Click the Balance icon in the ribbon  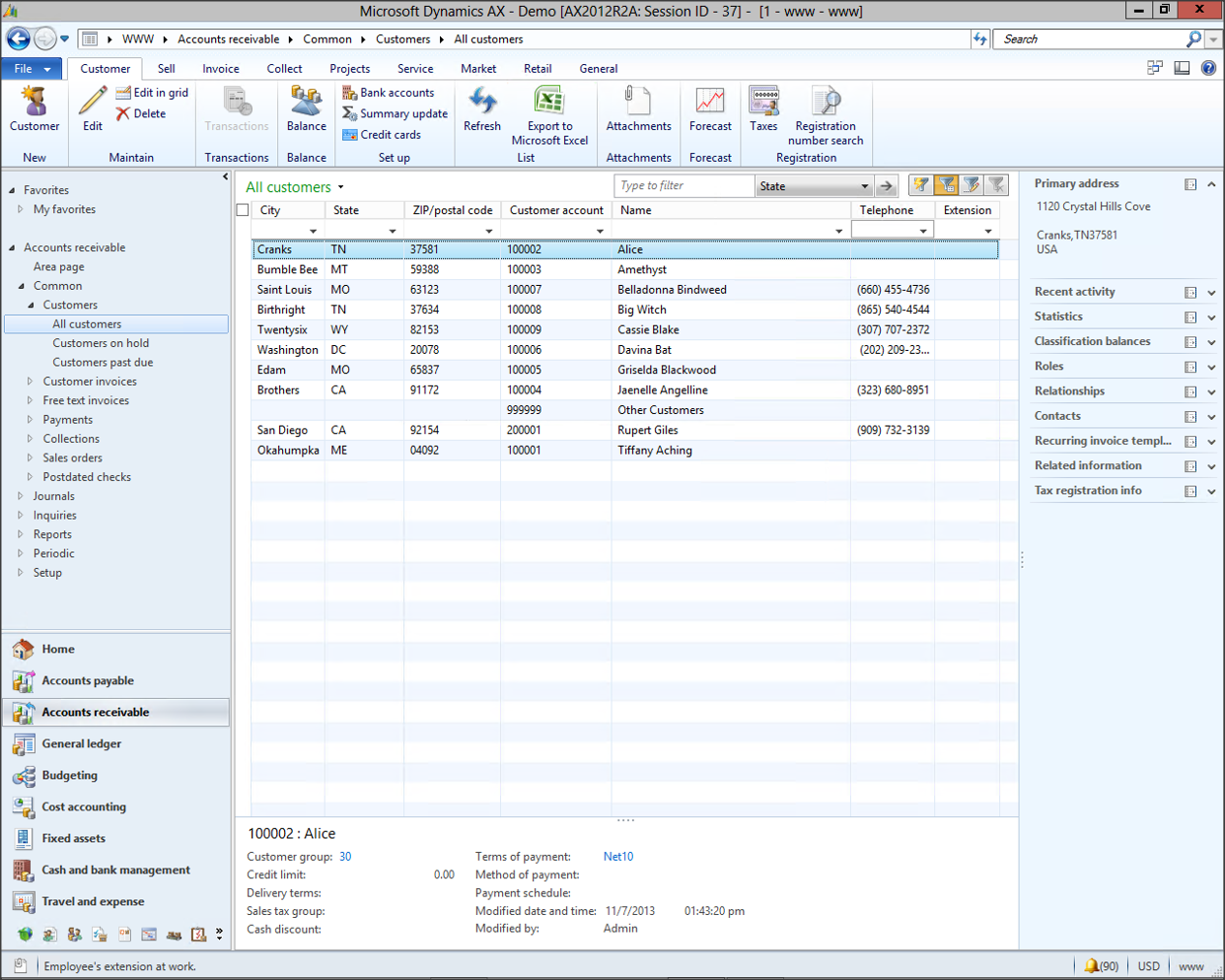pos(306,103)
